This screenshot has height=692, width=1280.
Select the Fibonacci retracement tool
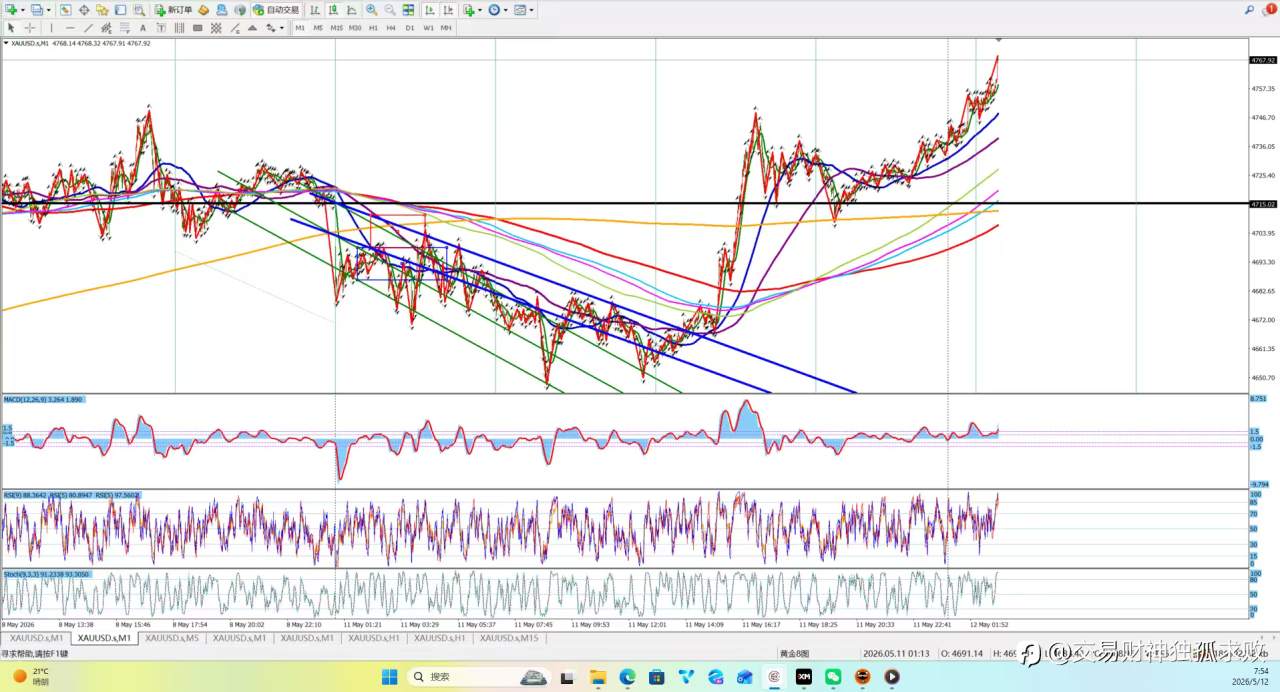pos(125,28)
